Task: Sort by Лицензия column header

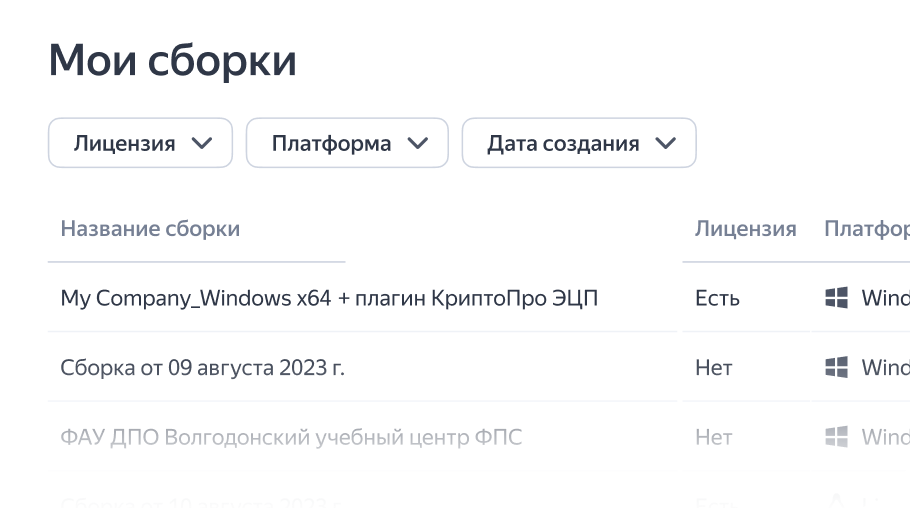Action: tap(745, 229)
